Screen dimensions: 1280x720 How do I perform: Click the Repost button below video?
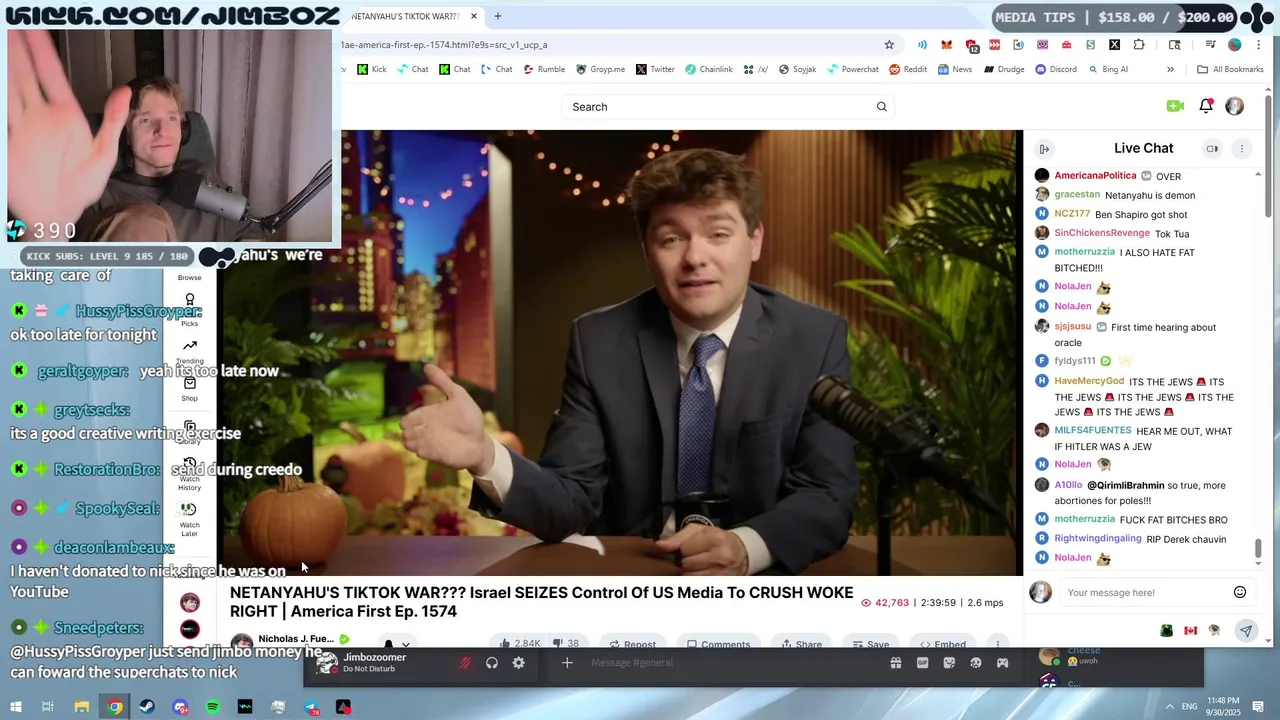(x=632, y=645)
